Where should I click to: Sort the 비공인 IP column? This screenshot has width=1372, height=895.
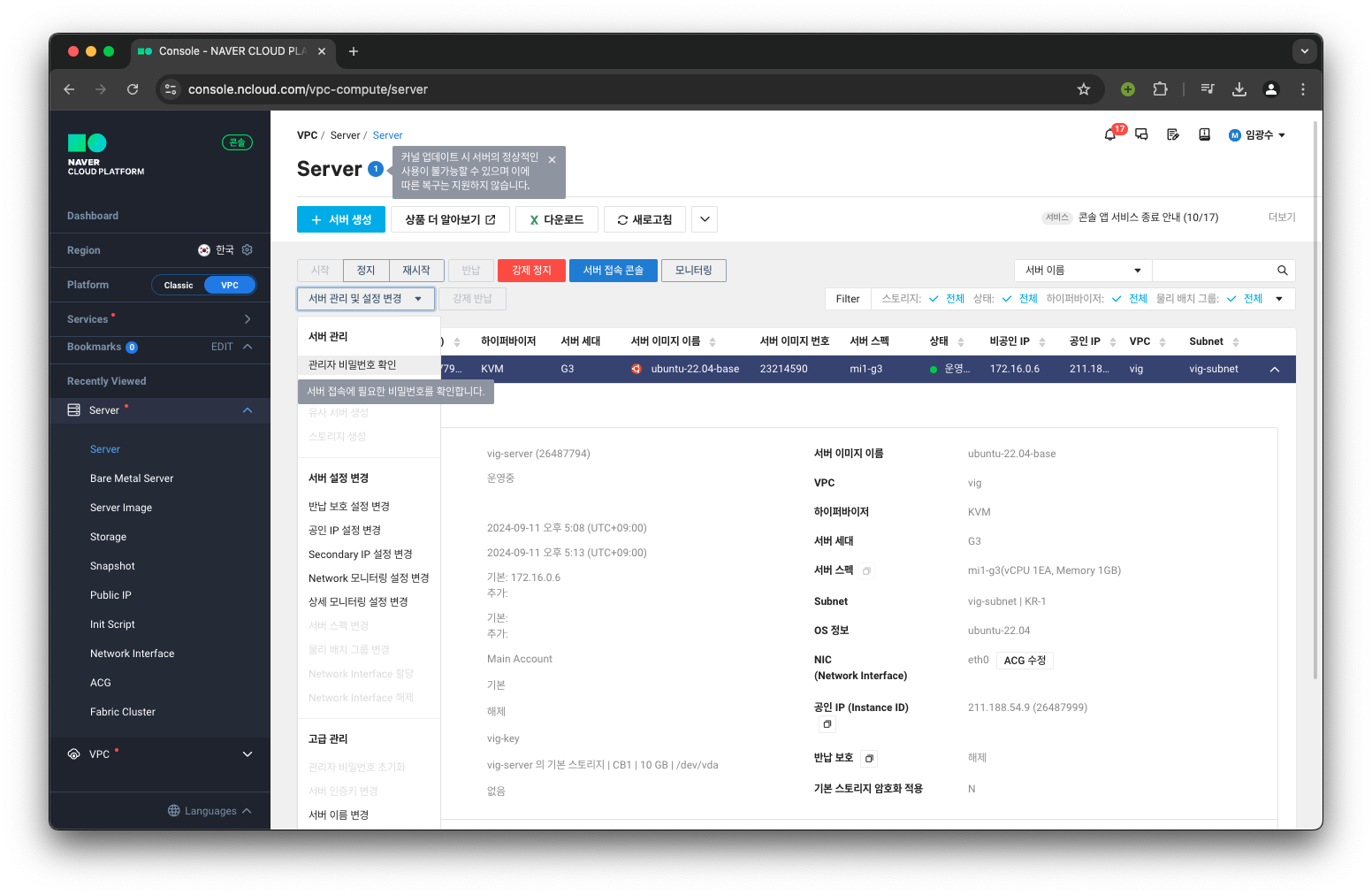(1042, 342)
